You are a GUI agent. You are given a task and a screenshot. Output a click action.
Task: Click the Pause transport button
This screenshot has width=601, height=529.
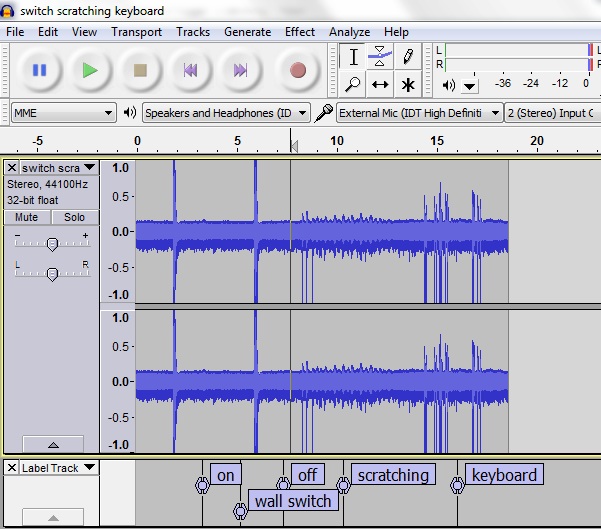coord(40,70)
